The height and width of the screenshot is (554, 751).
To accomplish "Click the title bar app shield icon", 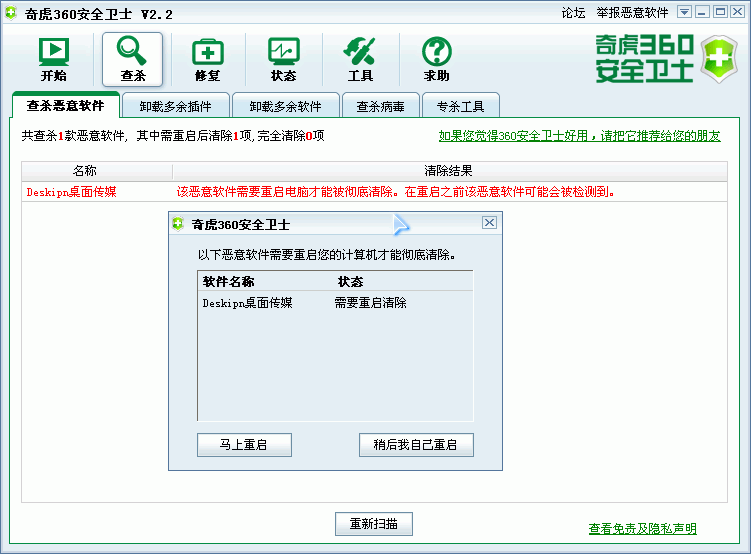I will [11, 12].
